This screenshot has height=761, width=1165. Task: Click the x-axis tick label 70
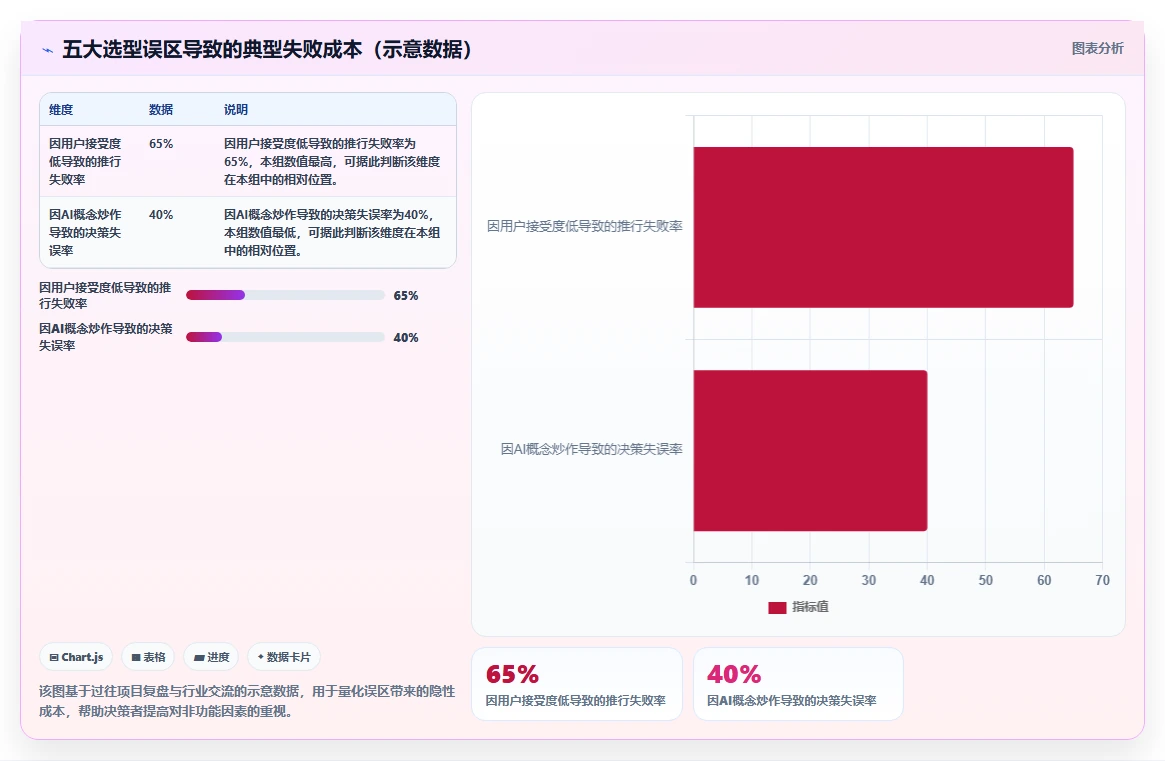pos(1103,580)
